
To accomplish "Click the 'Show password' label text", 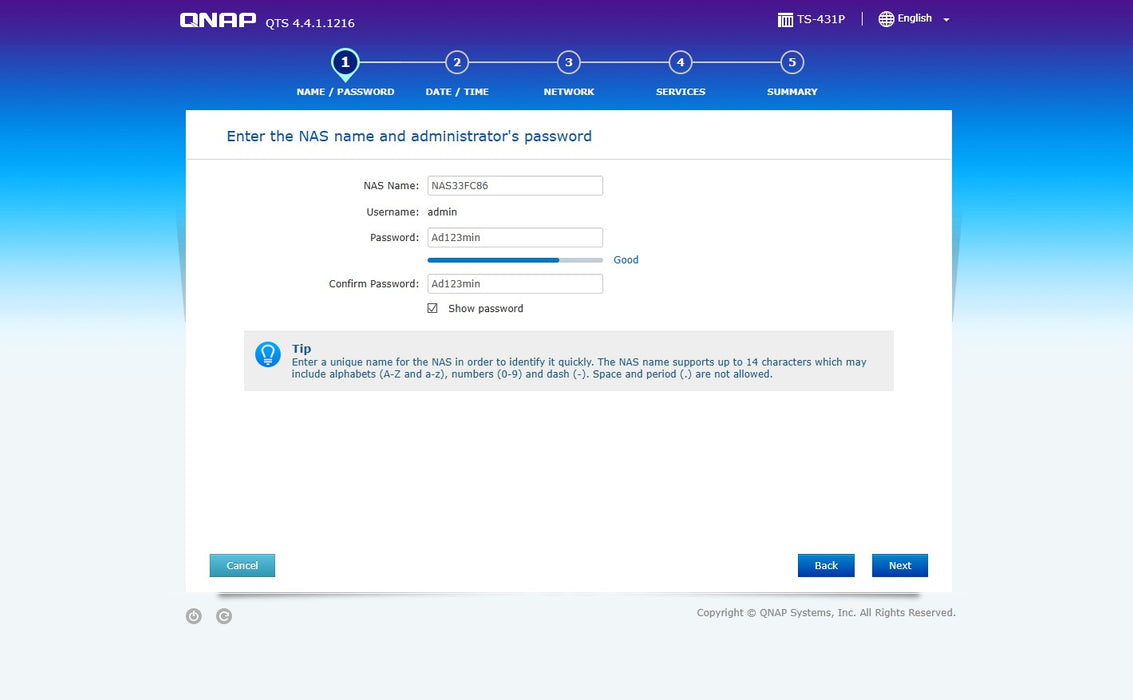I will click(x=486, y=308).
